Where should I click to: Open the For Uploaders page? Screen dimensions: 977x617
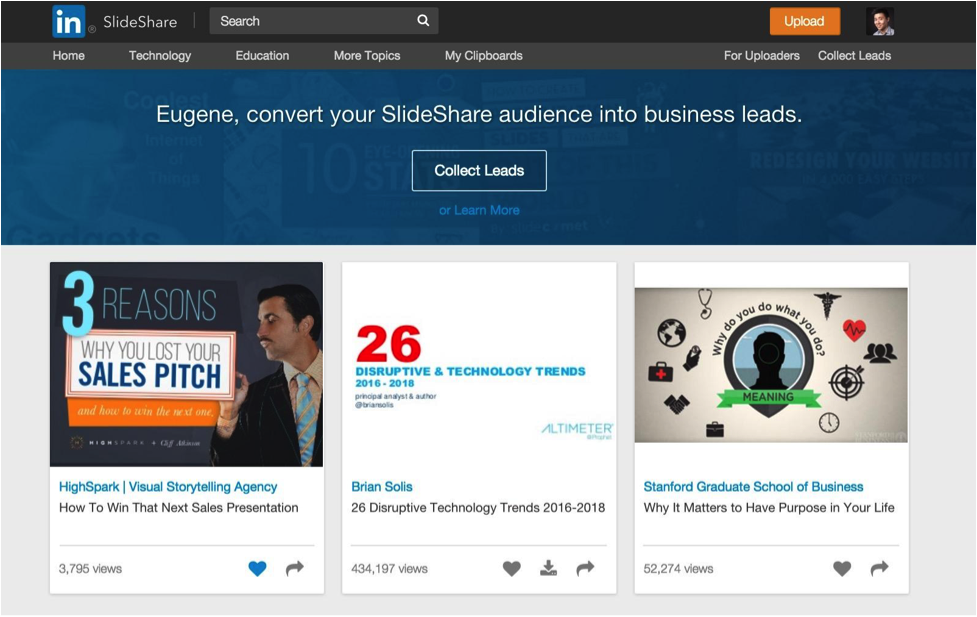pos(761,55)
